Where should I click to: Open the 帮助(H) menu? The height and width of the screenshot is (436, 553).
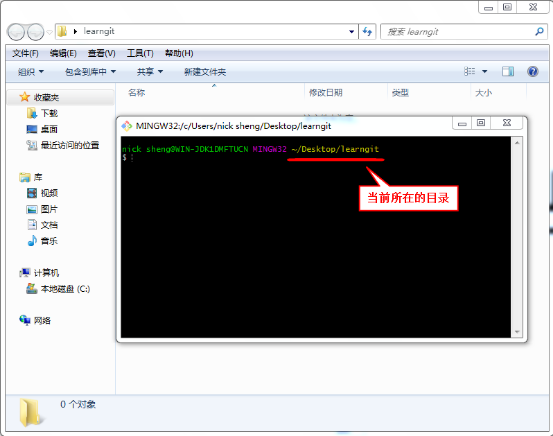tap(179, 53)
